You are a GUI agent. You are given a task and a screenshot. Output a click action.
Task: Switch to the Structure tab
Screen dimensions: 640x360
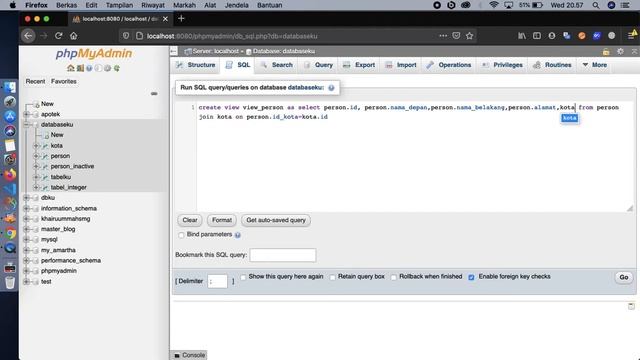tap(196, 65)
